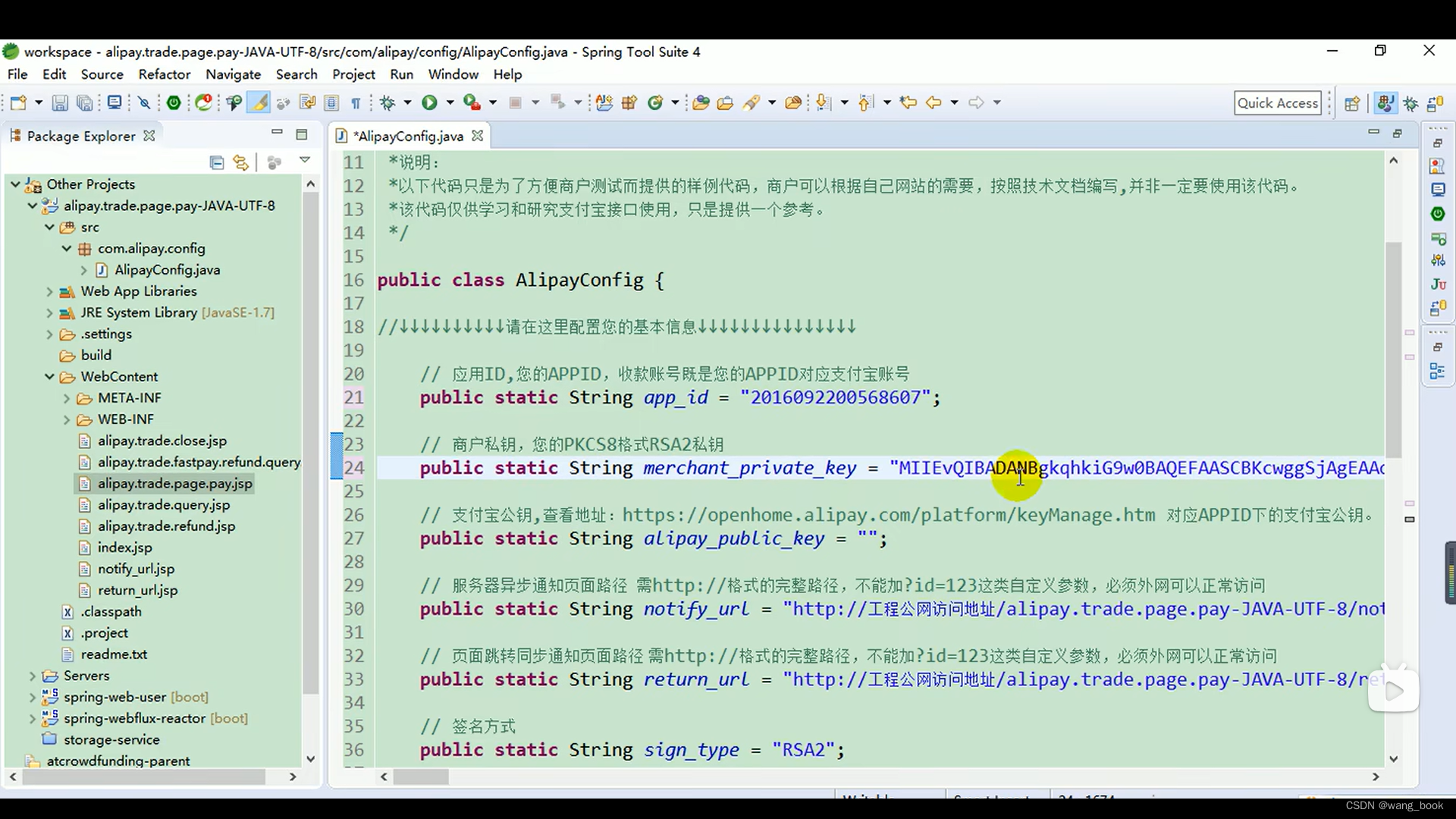Run the application with the green play icon
Image resolution: width=1456 pixels, height=819 pixels.
pos(429,102)
